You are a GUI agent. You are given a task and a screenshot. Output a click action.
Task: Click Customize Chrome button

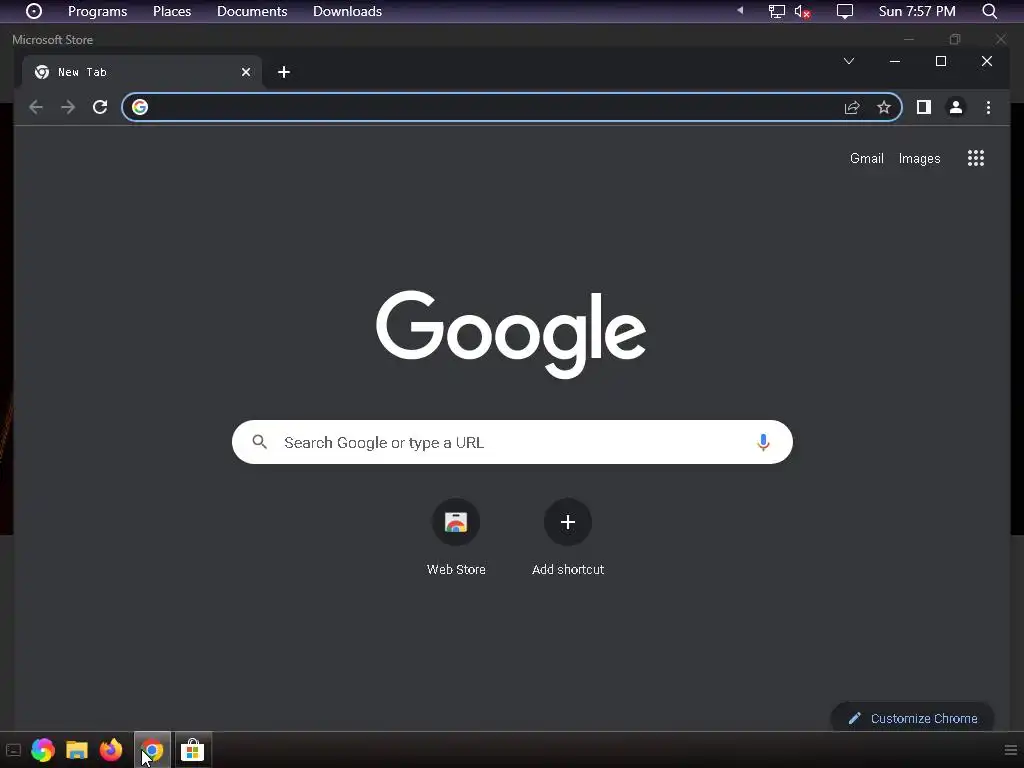(x=912, y=718)
